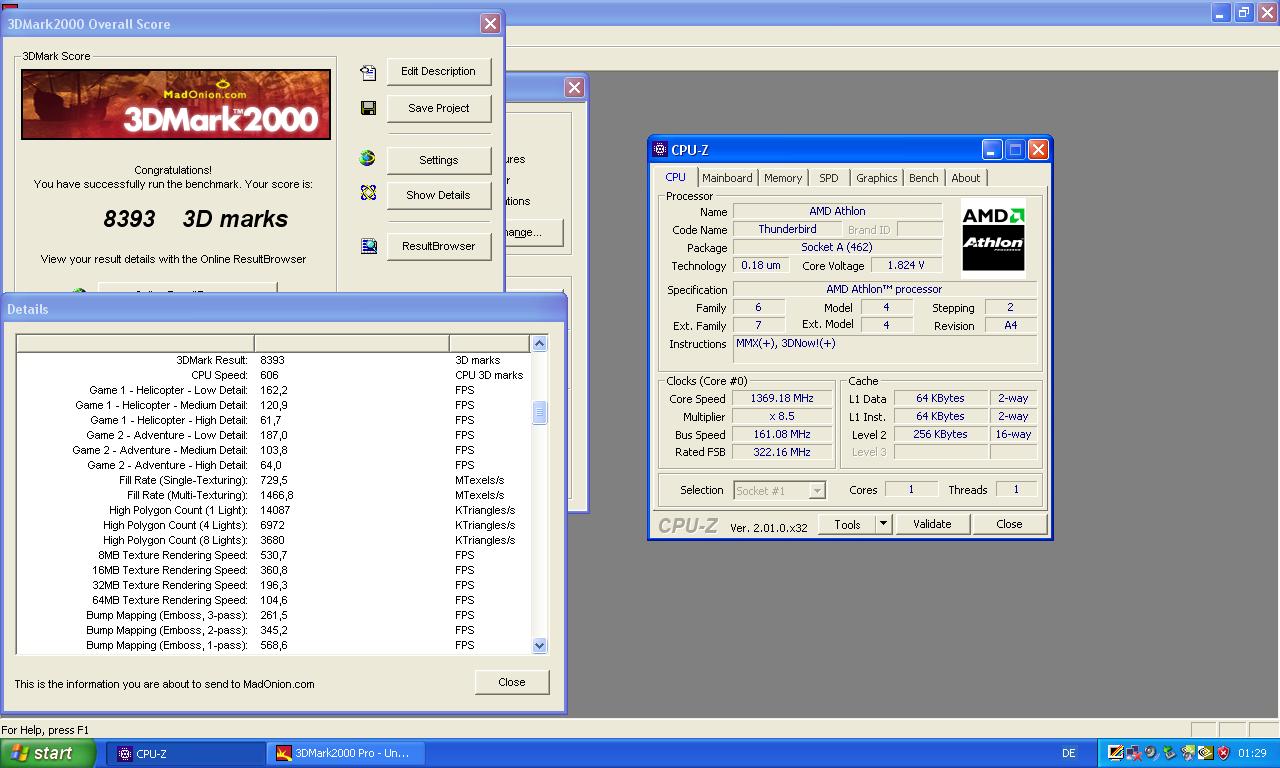Click the Bus Speed 161.08 MHz value
The image size is (1280, 768).
[x=781, y=434]
